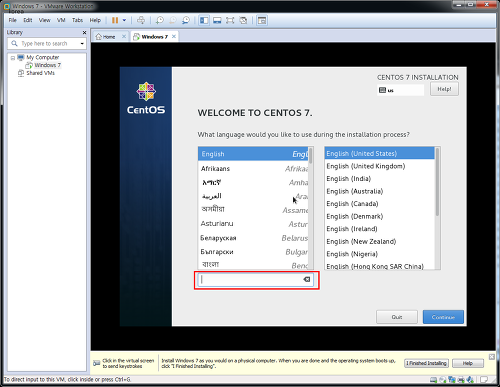Screen dimensions: 500x387
Task: Take a snapshot of this VM
Action: (x=160, y=20)
